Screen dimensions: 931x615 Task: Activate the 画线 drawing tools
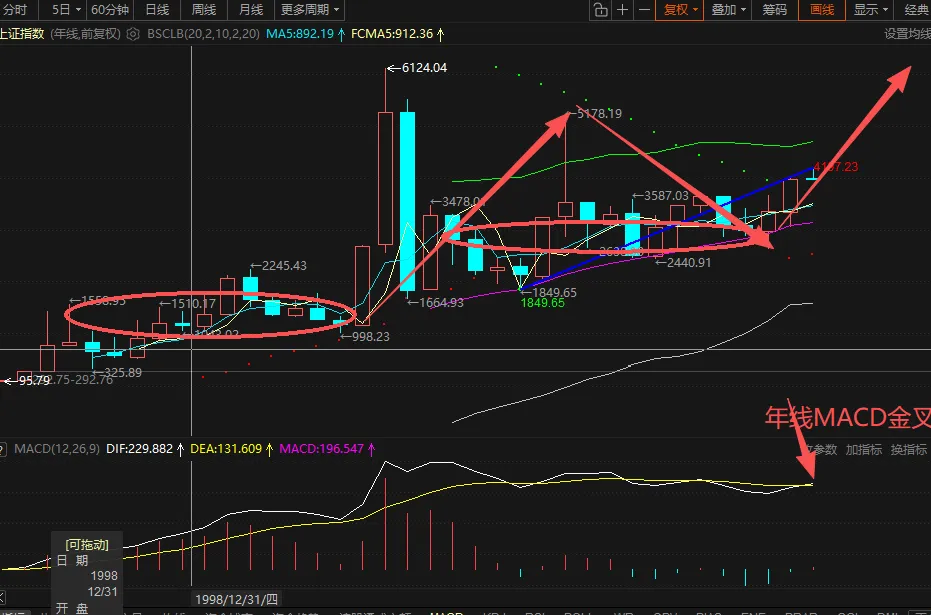coord(822,10)
